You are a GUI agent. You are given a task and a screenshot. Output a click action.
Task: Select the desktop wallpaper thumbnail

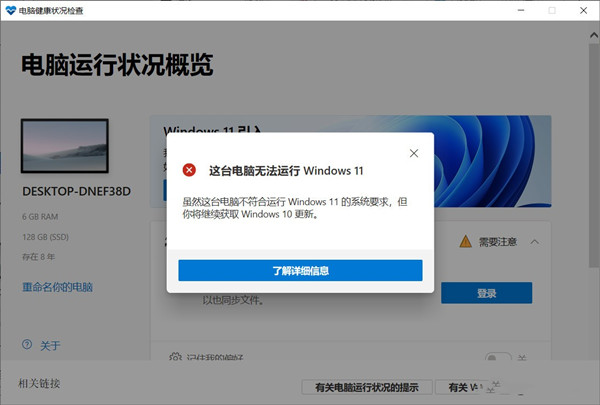click(x=65, y=146)
